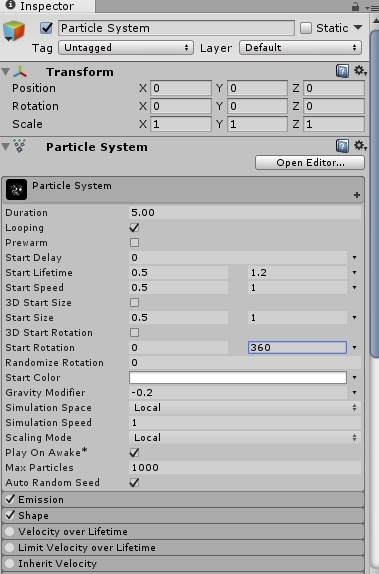Click the Duration field 5.00
The width and height of the screenshot is (379, 574).
245,213
